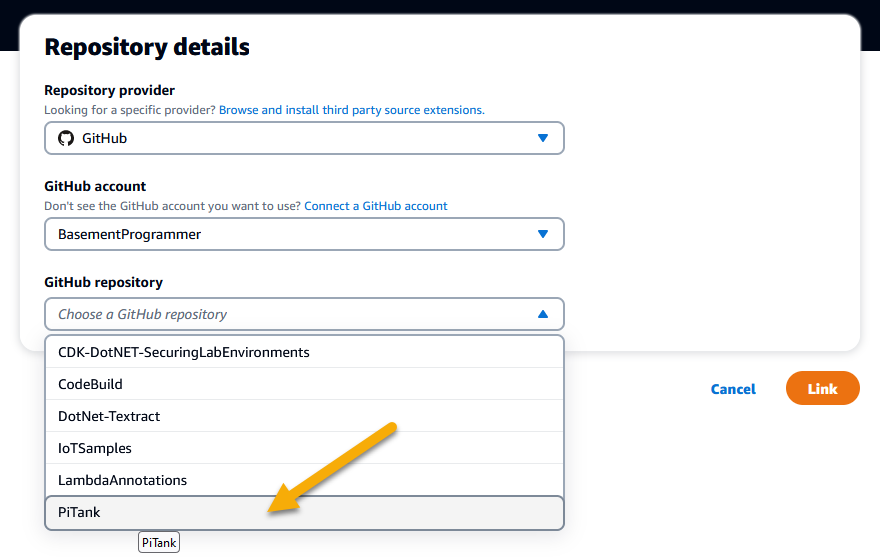880x559 pixels.
Task: Expand the Repository provider dropdown arrow
Action: pyautogui.click(x=543, y=138)
